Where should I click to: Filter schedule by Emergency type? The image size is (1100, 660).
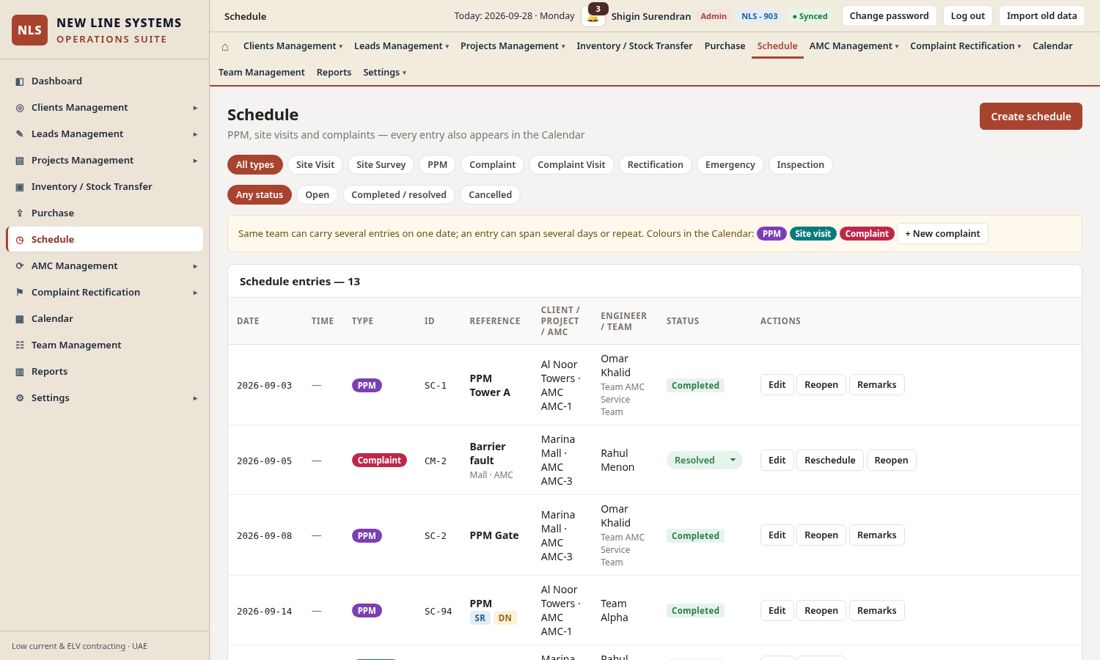coord(730,165)
